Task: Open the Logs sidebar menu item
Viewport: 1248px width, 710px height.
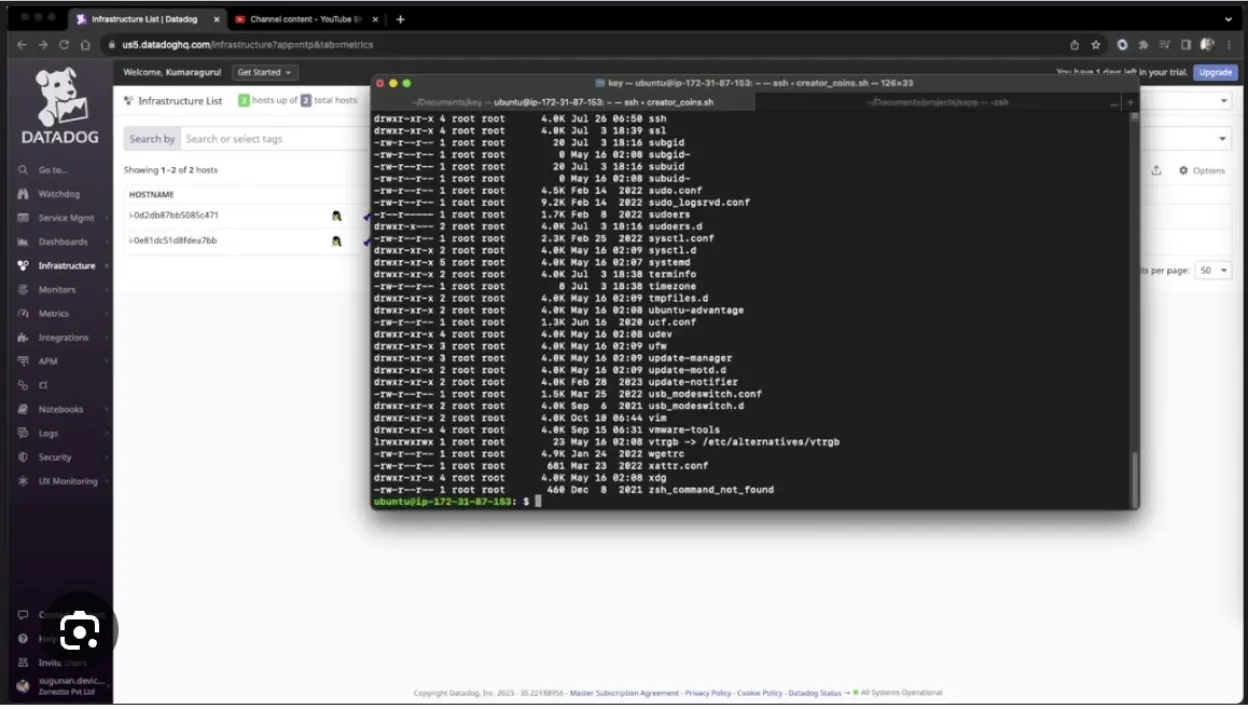Action: [62, 433]
